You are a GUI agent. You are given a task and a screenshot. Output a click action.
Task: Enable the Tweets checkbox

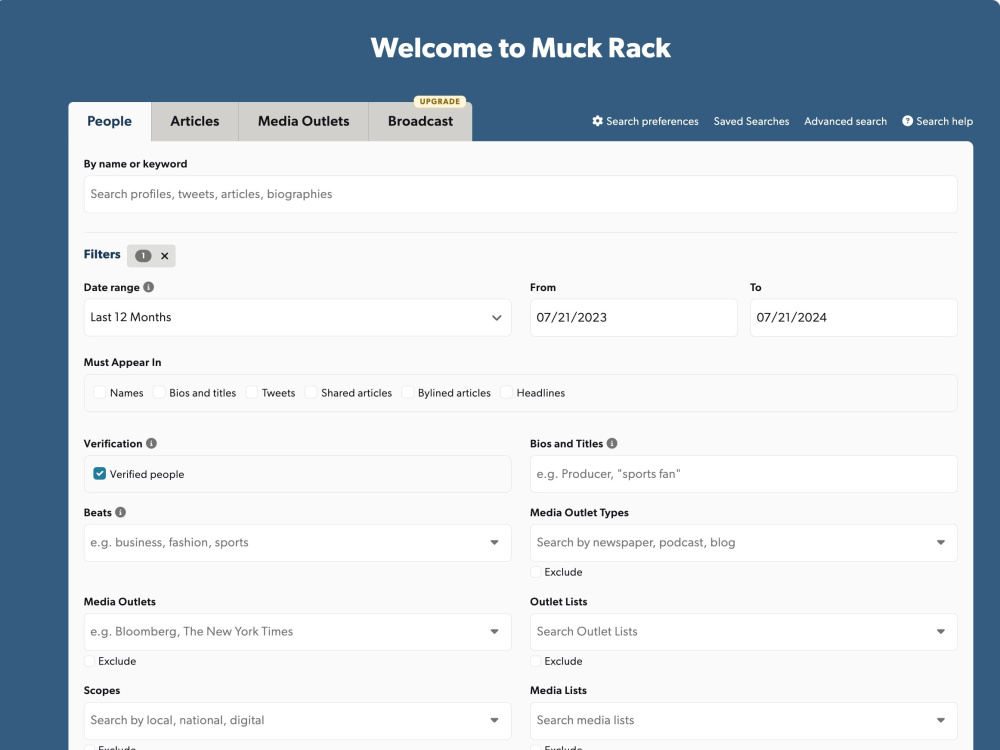point(252,392)
